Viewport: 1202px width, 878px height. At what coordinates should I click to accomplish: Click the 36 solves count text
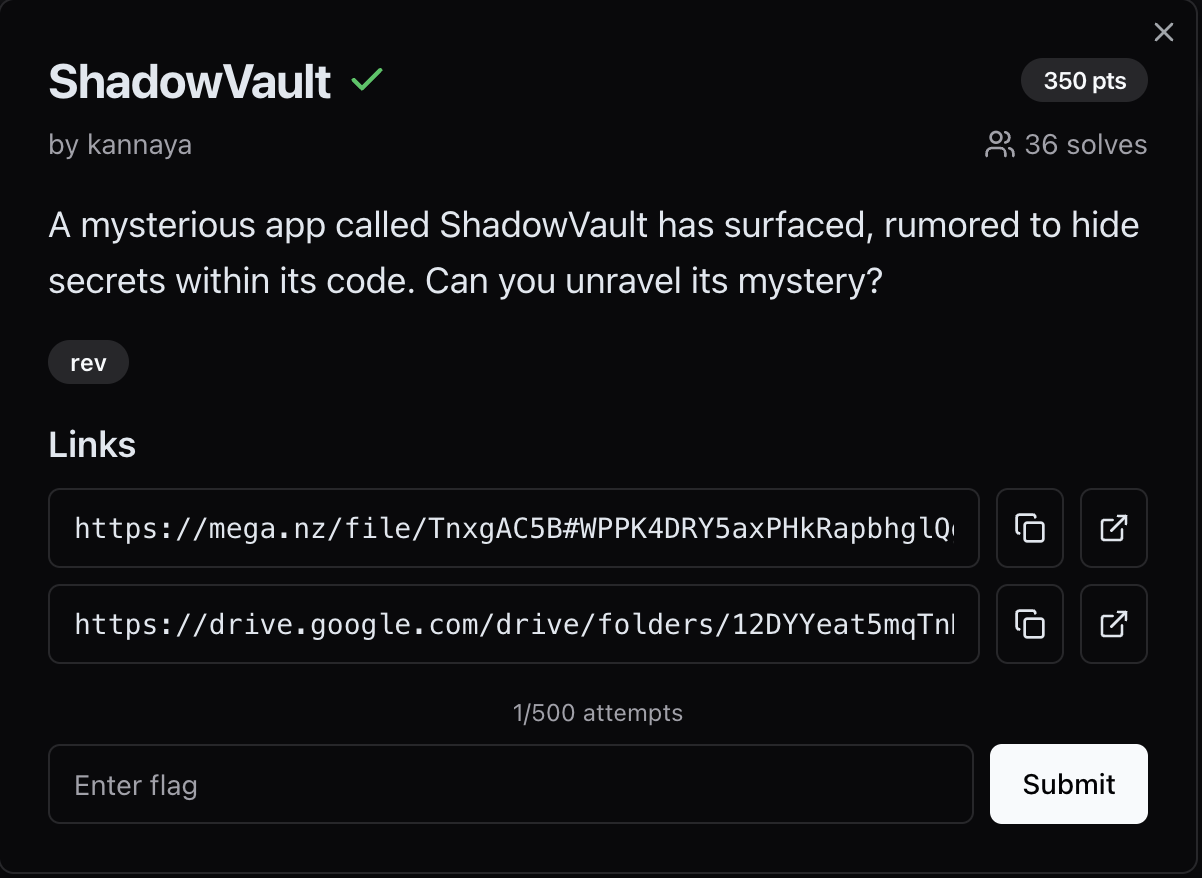[1085, 145]
